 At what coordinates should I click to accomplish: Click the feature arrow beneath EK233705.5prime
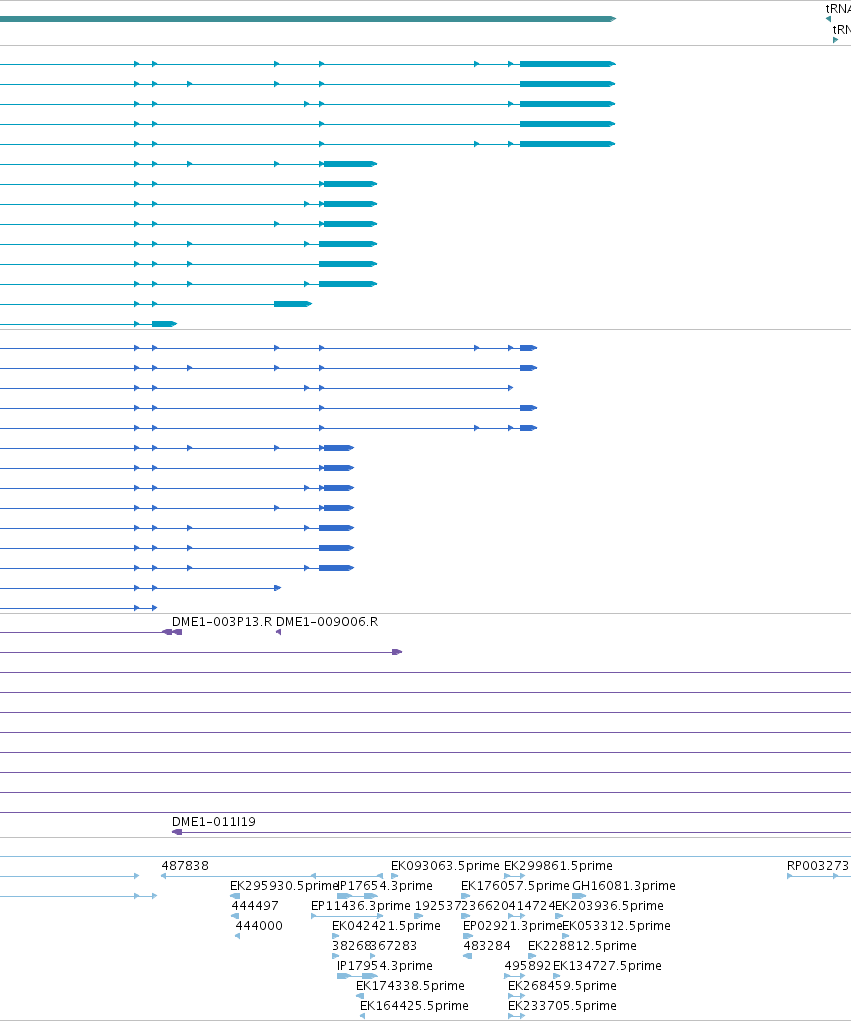coord(516,1016)
